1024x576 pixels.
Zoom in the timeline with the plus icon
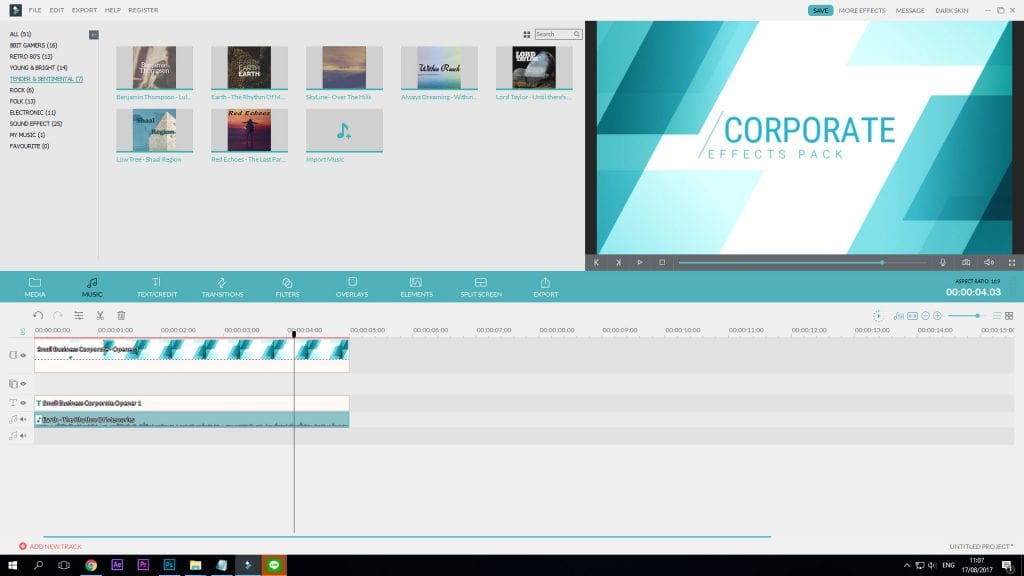(936, 316)
